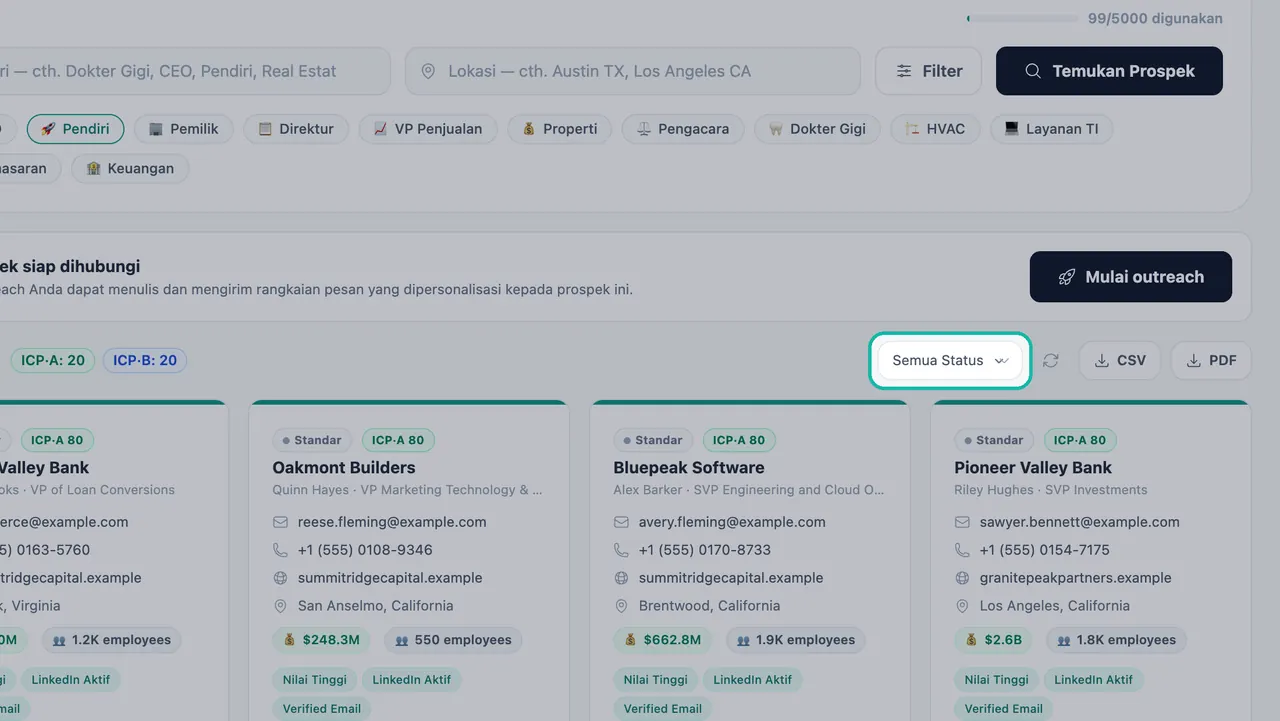Open the Filter options button
The width and height of the screenshot is (1280, 721).
[929, 71]
